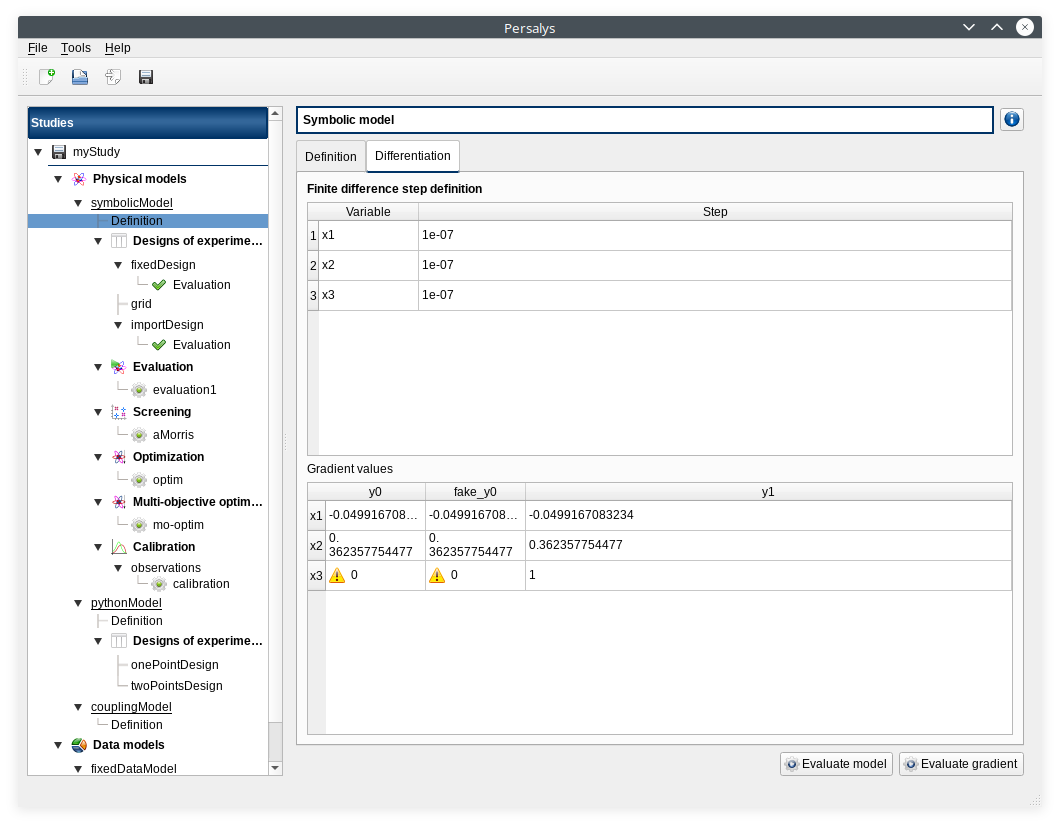Click the Save study toolbar icon
This screenshot has height=827, width=1060.
click(146, 77)
